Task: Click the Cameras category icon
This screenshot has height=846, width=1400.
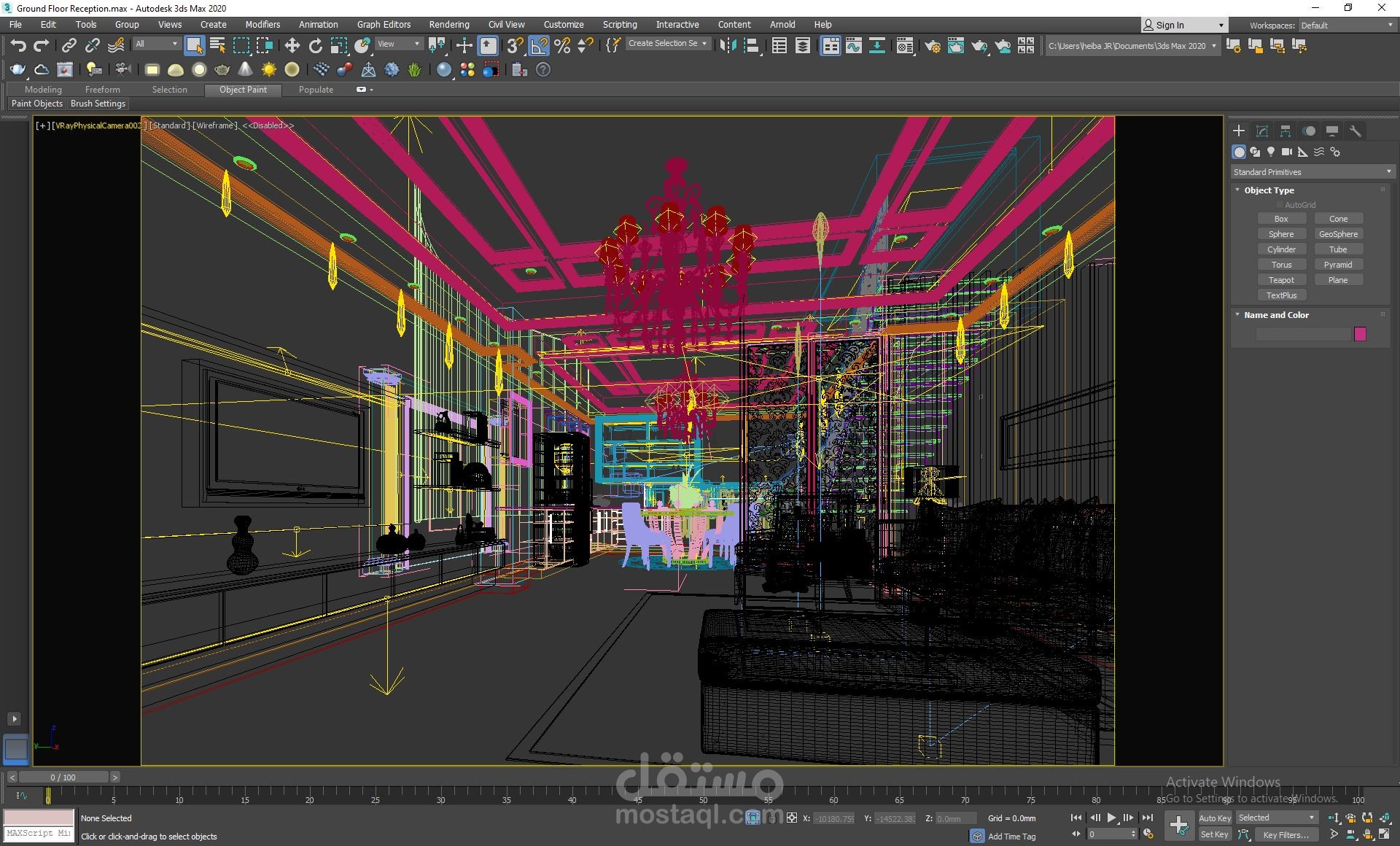Action: [1287, 152]
